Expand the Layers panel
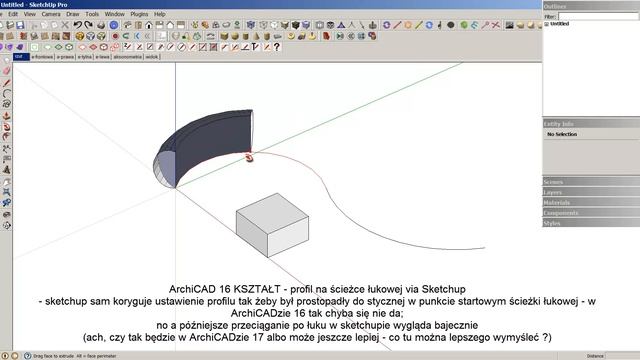 tap(591, 192)
